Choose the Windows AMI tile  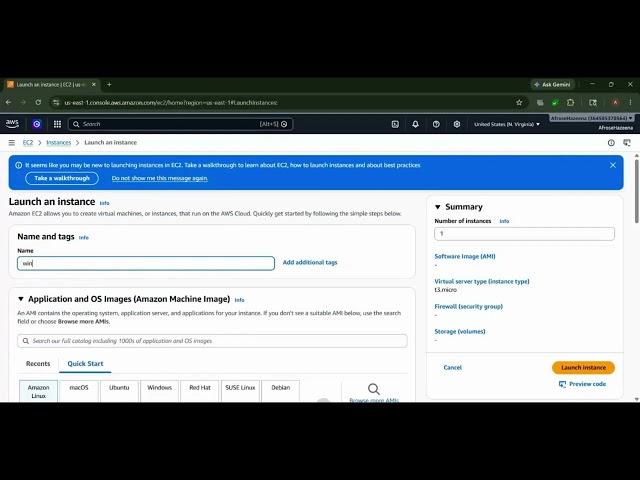coord(160,391)
